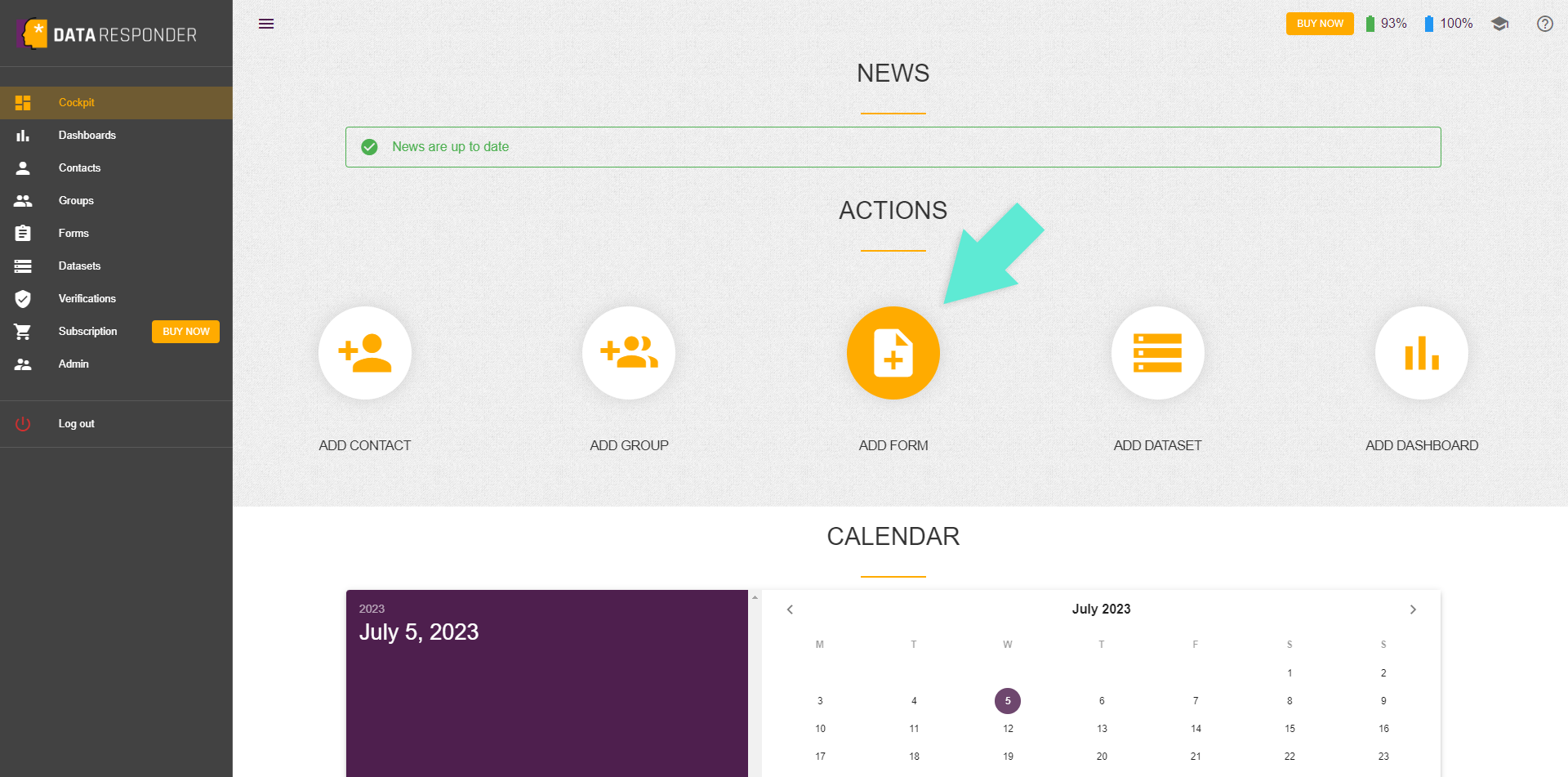
Task: Open Dashboards in the sidebar
Action: pyautogui.click(x=116, y=136)
